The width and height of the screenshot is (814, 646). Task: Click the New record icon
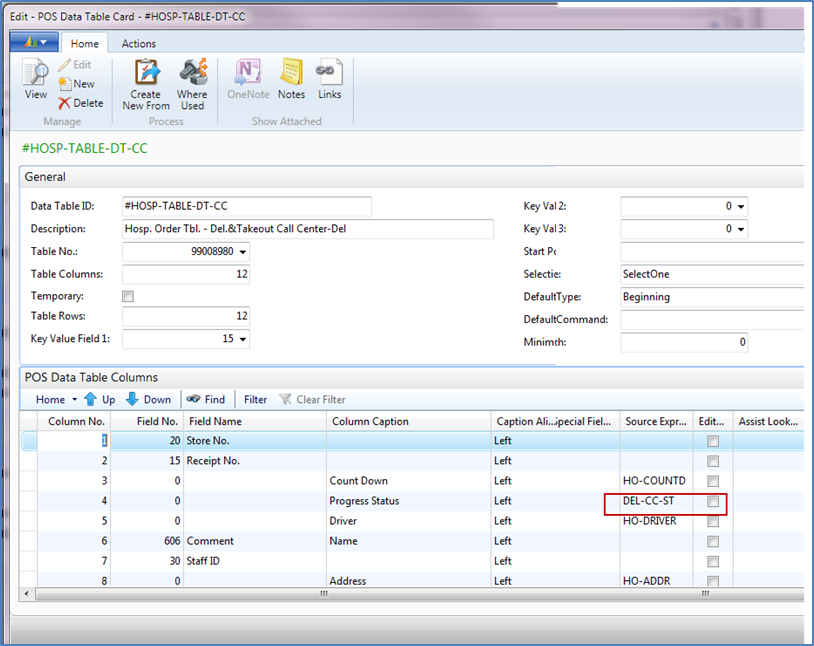[x=76, y=84]
